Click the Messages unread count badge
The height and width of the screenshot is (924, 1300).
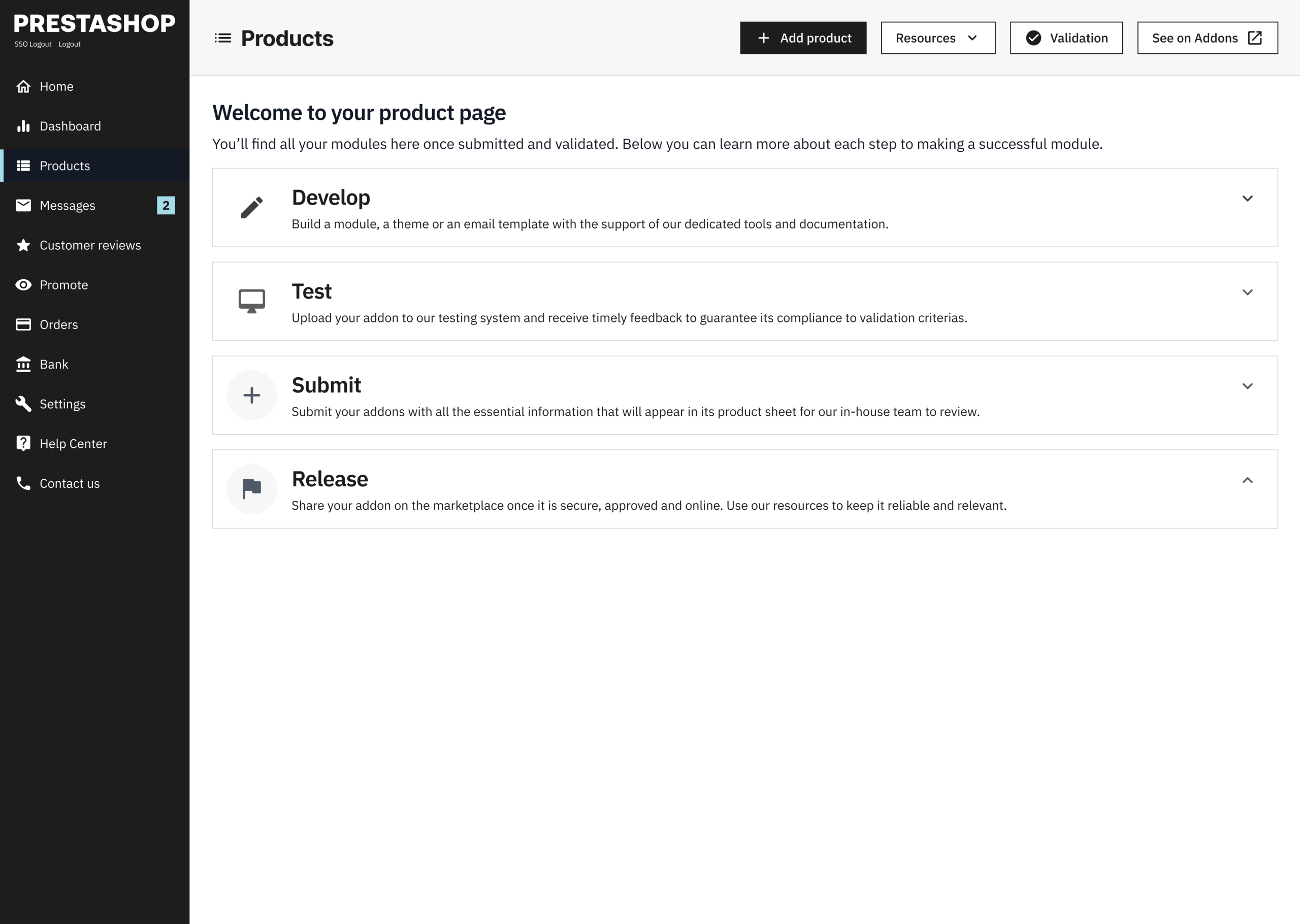click(166, 206)
